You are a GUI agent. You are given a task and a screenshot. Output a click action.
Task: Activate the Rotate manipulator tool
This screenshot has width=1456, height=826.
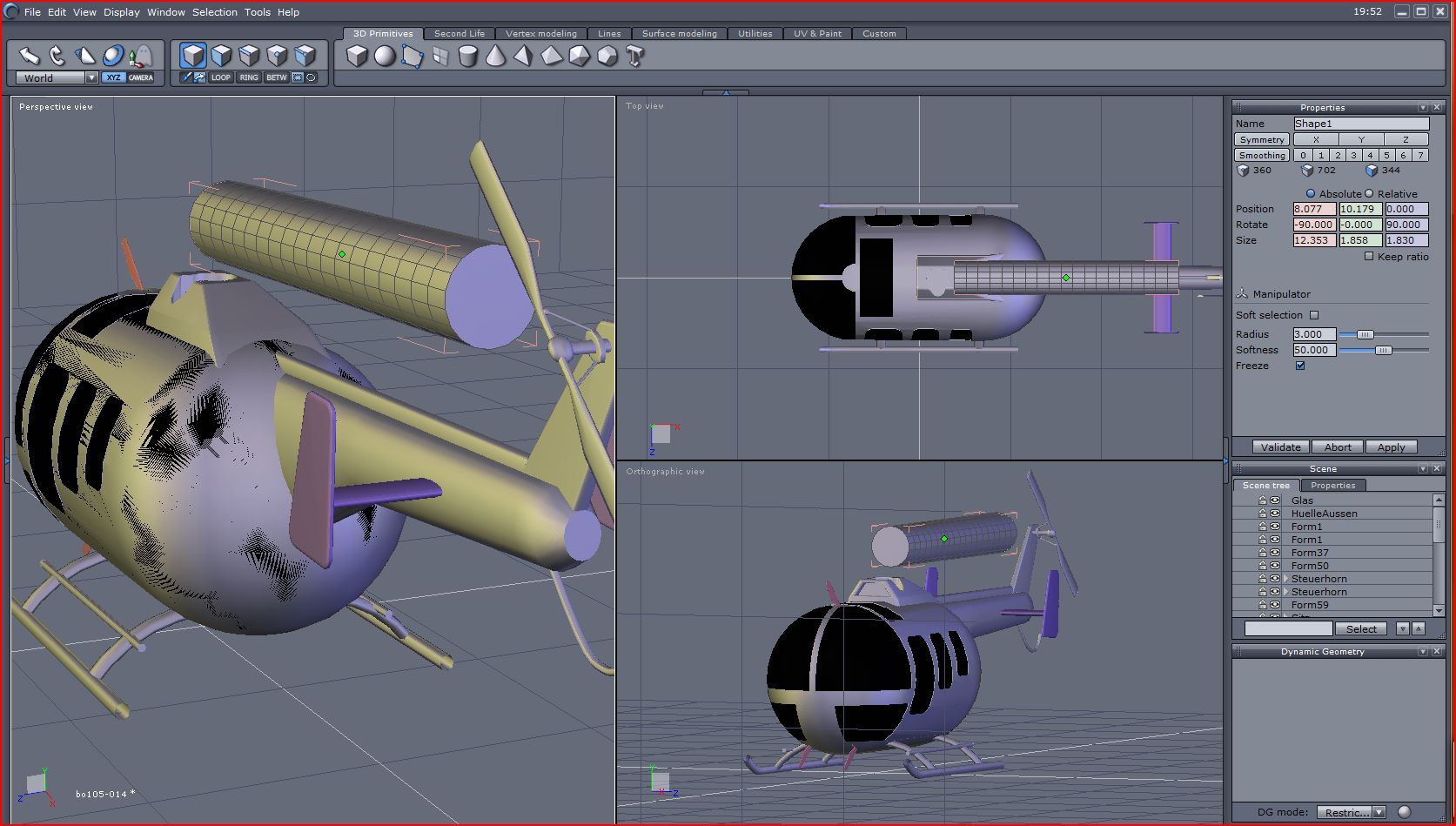coord(57,56)
